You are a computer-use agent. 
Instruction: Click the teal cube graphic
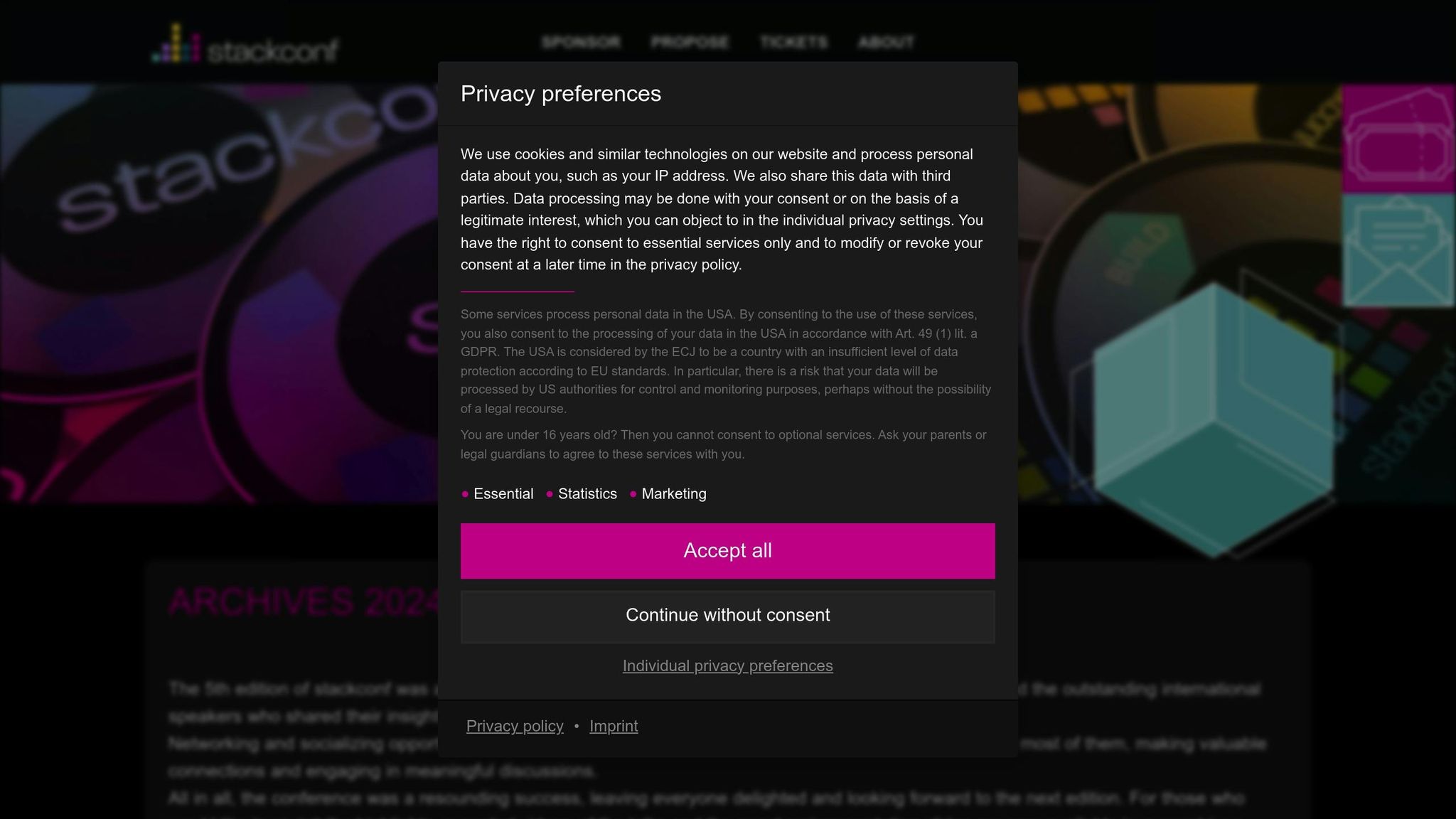tap(1212, 419)
